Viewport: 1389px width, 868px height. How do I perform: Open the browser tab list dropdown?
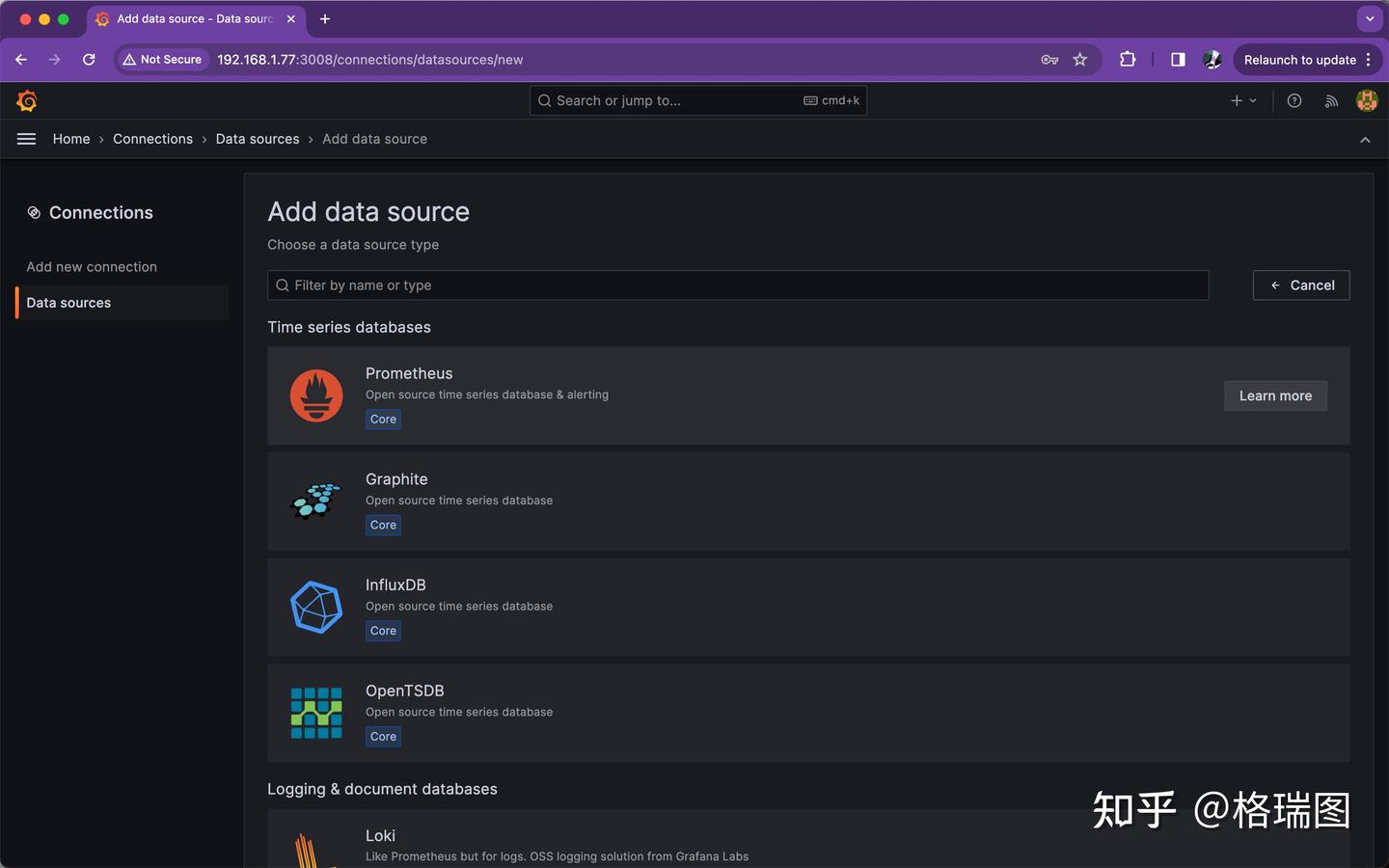click(x=1370, y=18)
